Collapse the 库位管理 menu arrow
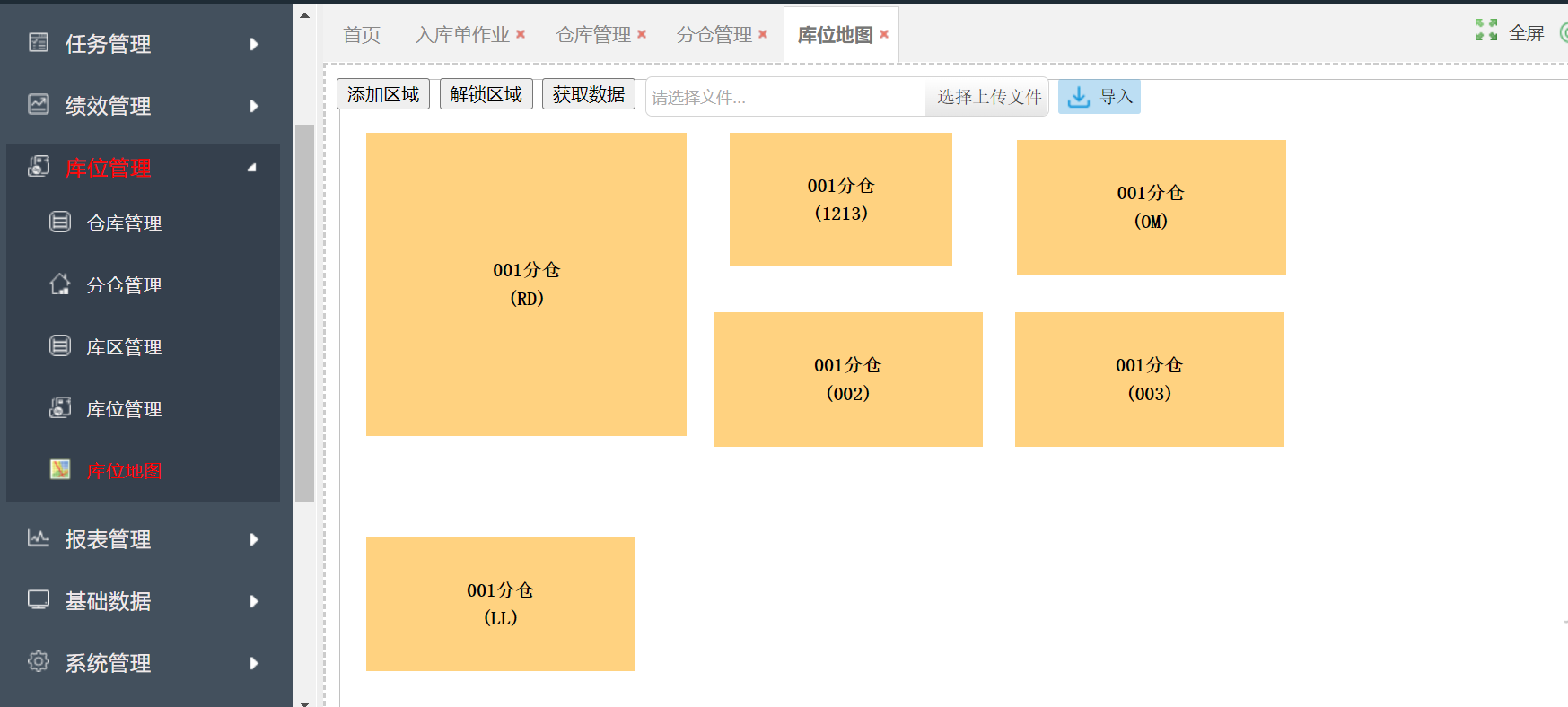The height and width of the screenshot is (707, 1568). [x=252, y=168]
